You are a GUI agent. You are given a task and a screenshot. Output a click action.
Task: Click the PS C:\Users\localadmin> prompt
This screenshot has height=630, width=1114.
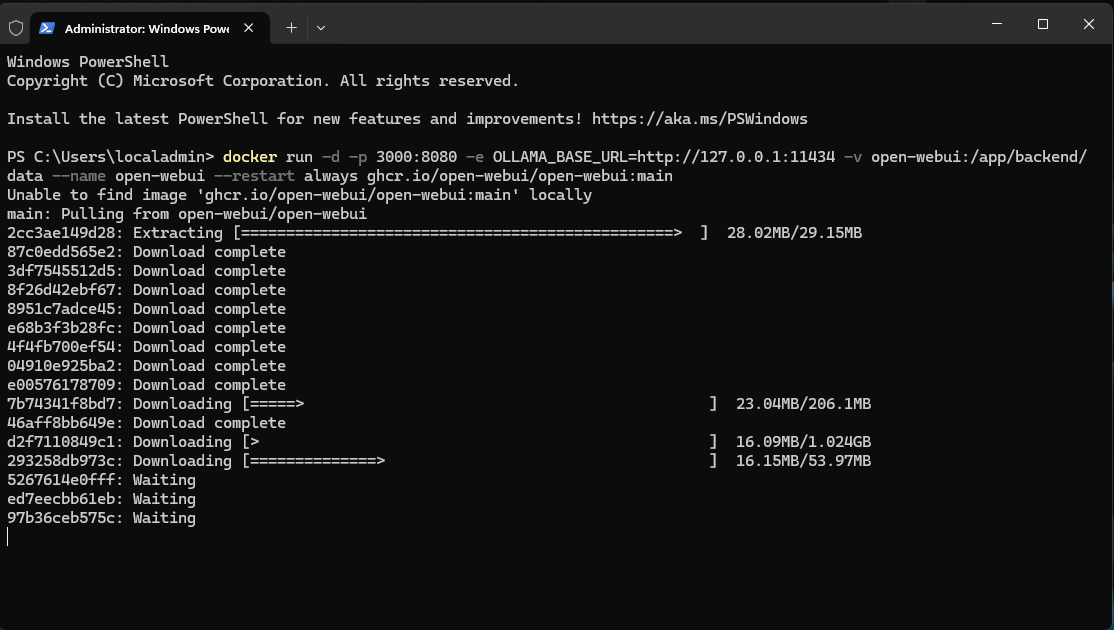coord(110,157)
